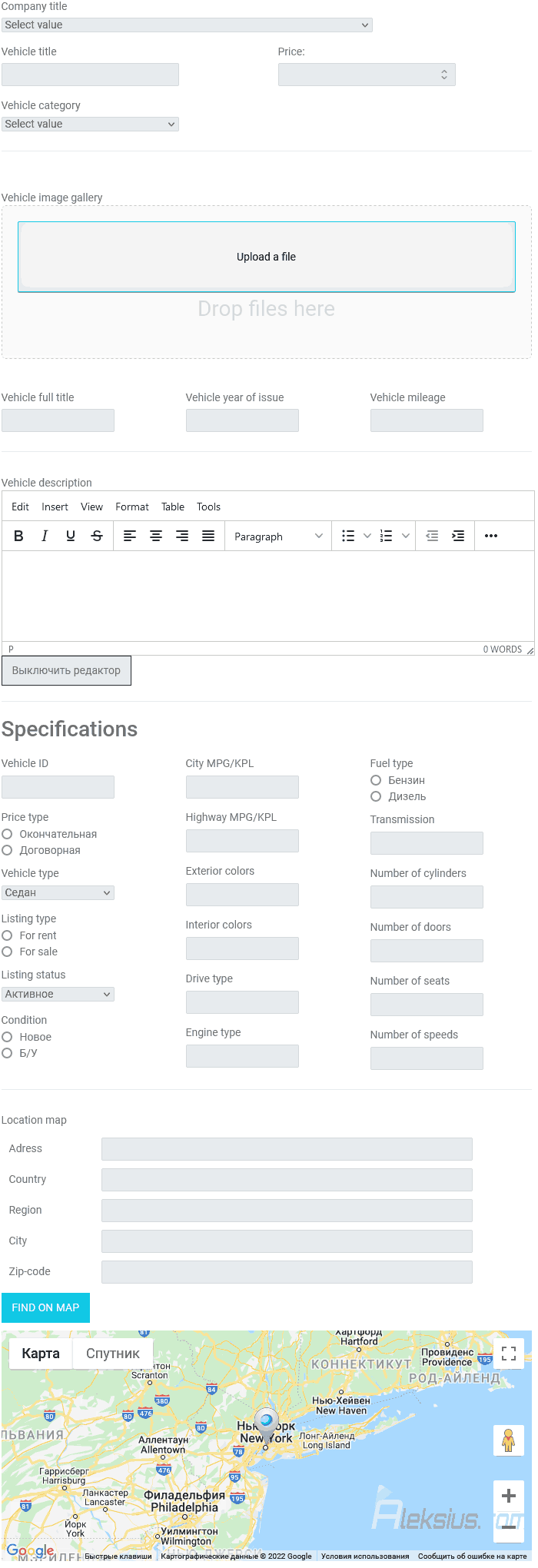This screenshot has width=538, height=1568.
Task: Justify text in editor
Action: click(x=208, y=536)
